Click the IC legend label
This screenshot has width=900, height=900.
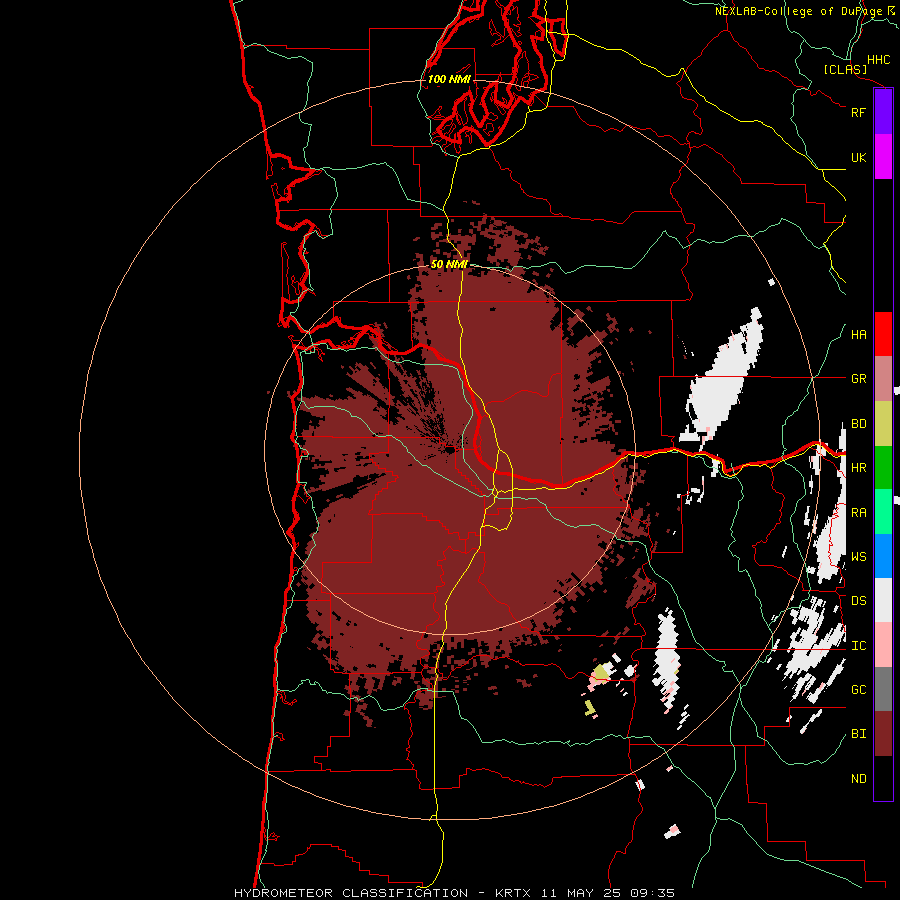click(858, 646)
